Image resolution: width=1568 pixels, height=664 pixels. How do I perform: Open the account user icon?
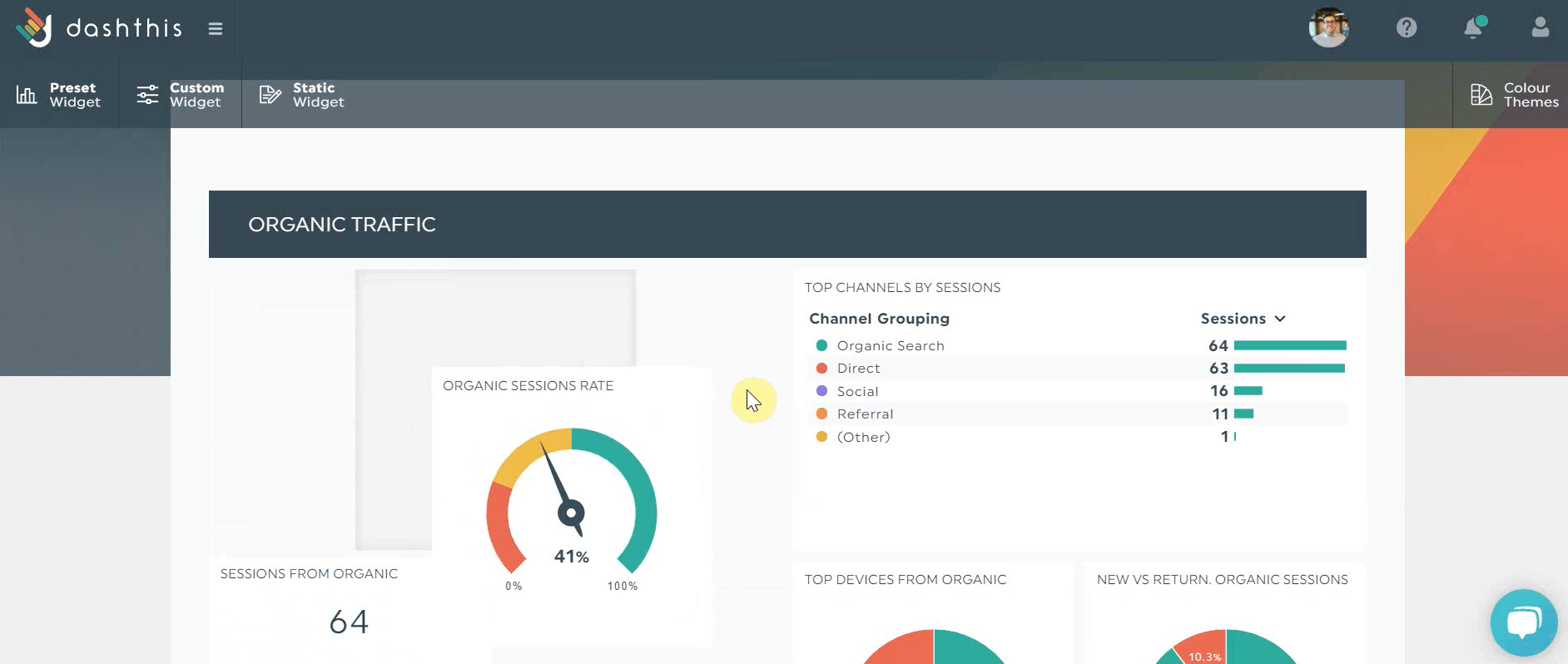[1541, 27]
